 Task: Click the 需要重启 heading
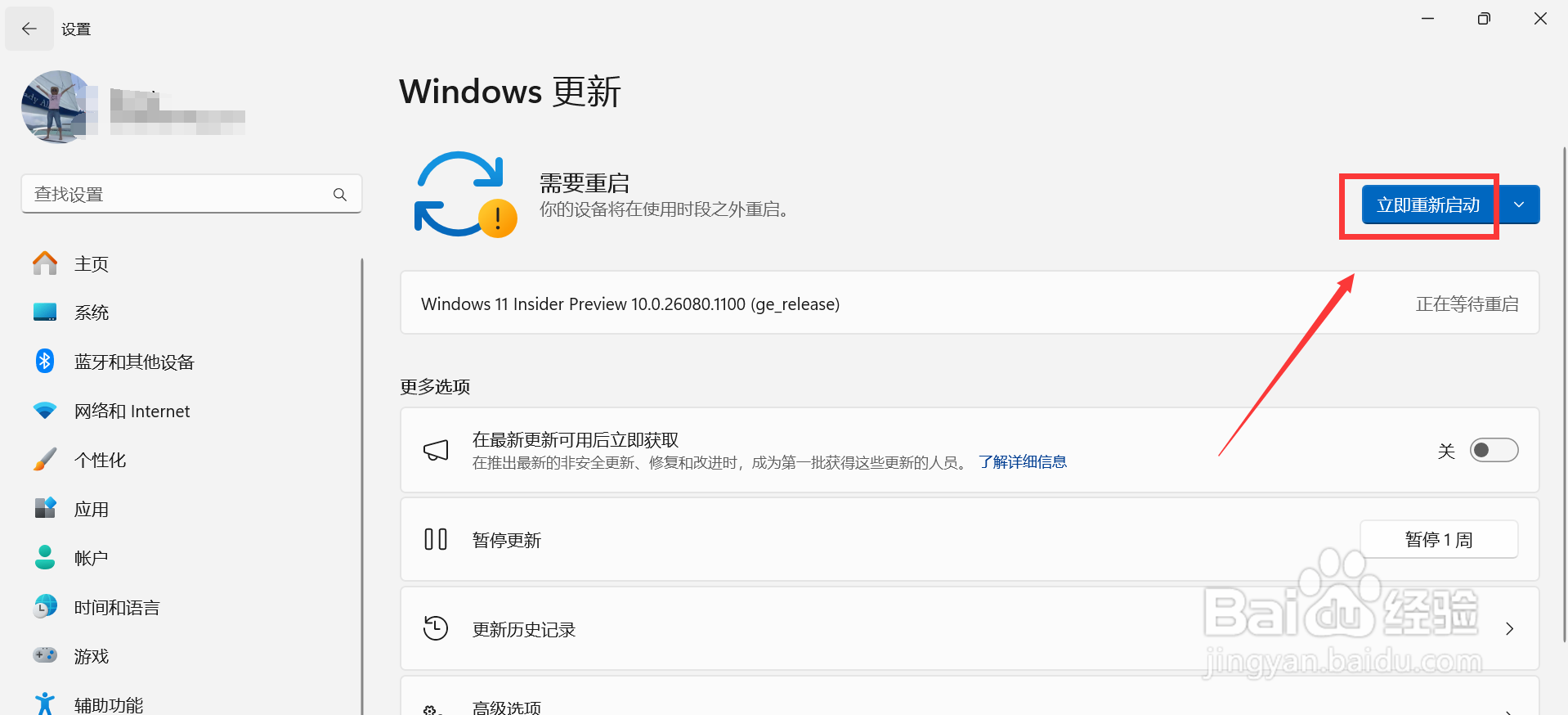coord(585,182)
